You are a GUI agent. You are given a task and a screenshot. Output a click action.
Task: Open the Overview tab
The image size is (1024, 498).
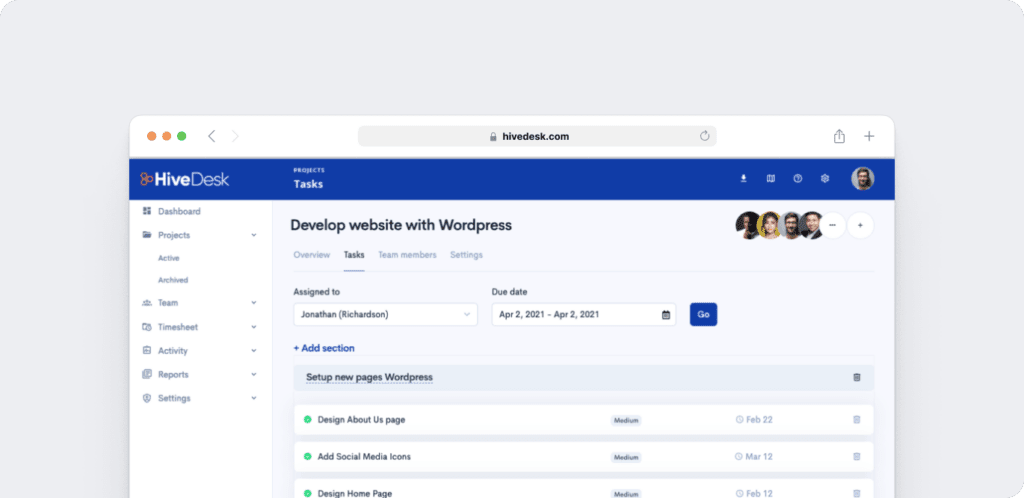(311, 255)
